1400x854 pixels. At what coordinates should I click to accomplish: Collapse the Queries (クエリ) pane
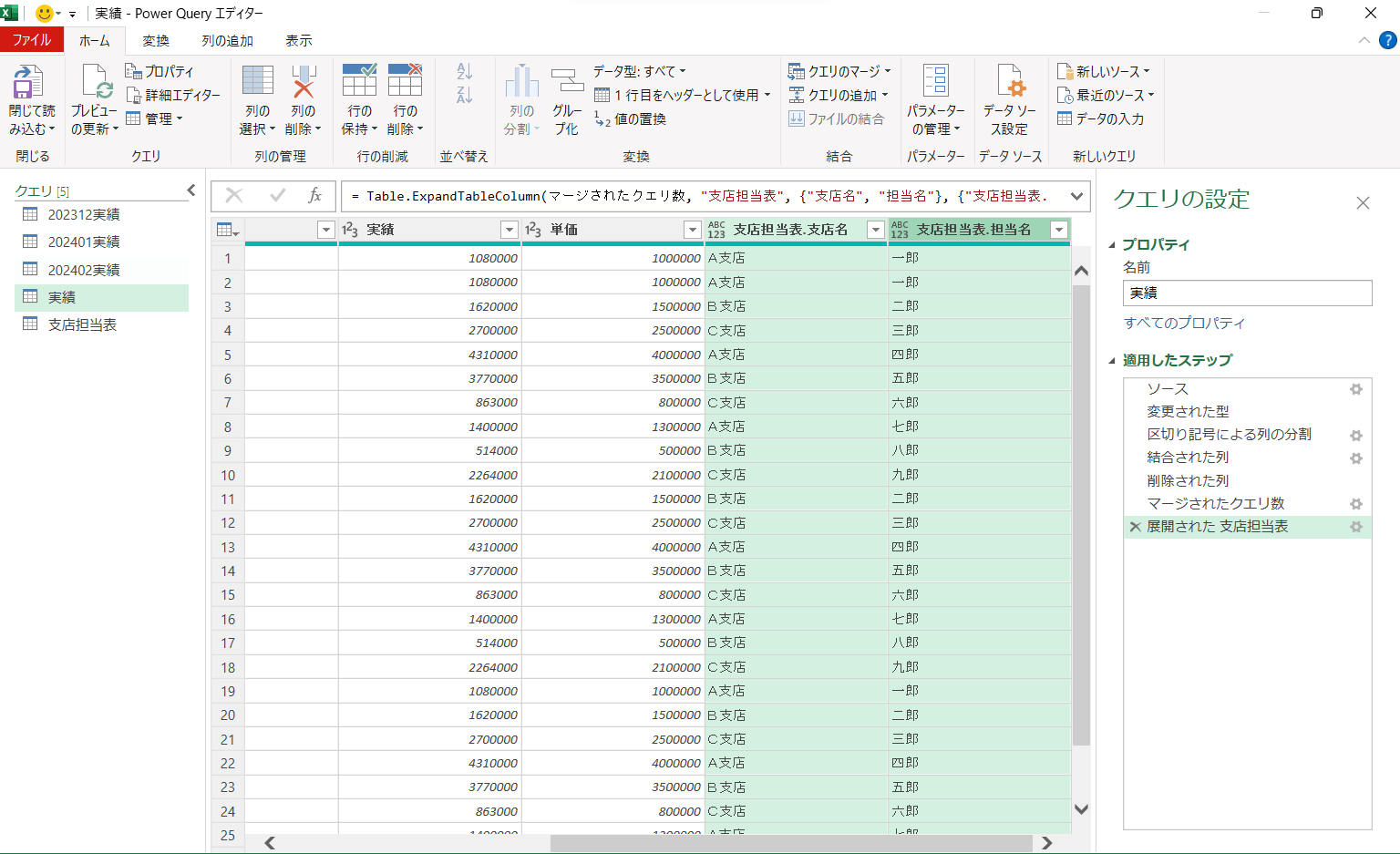[190, 190]
